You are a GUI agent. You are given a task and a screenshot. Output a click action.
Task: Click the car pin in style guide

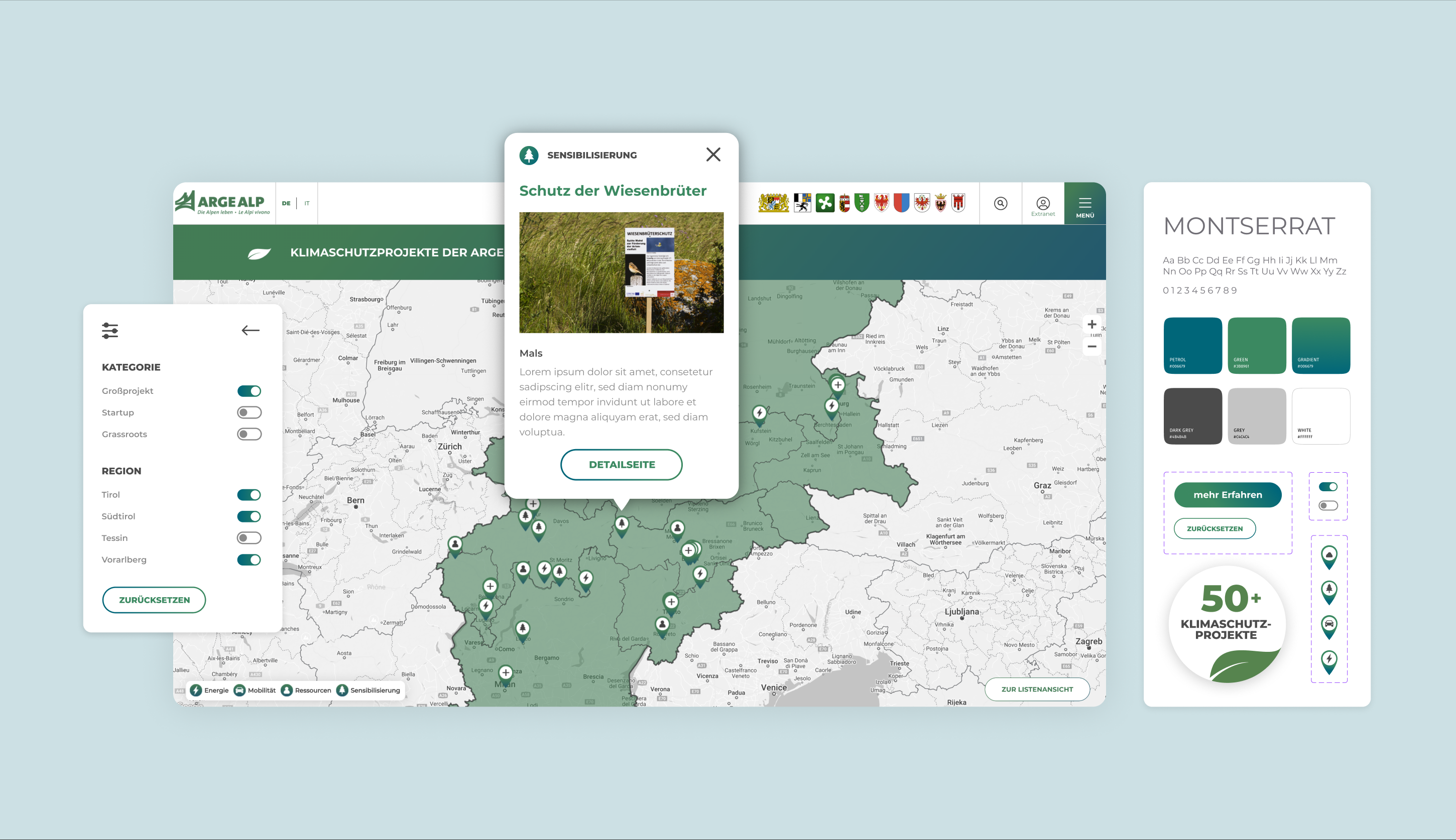[x=1329, y=627]
